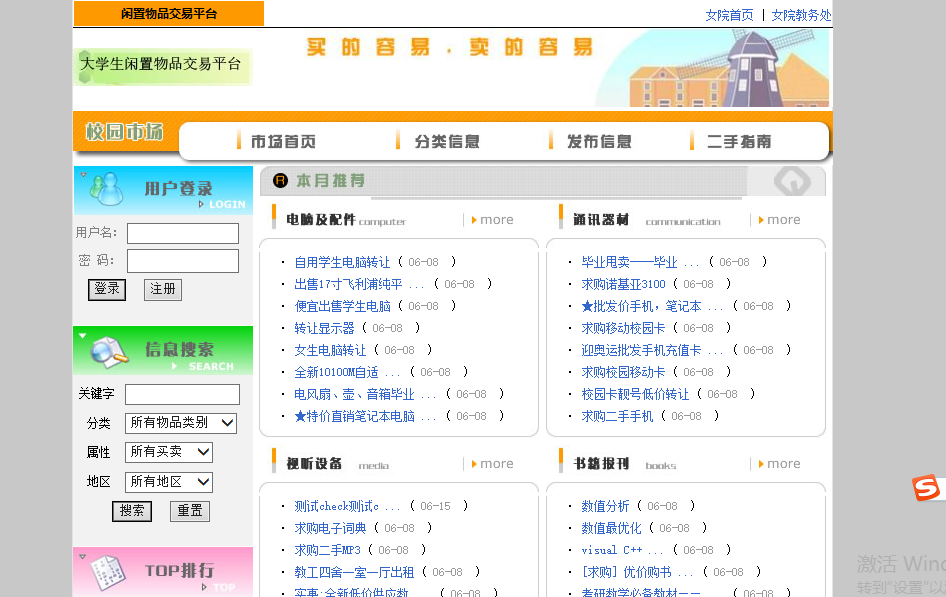Focus the 关键字 search field
The width and height of the screenshot is (946, 597).
(182, 394)
